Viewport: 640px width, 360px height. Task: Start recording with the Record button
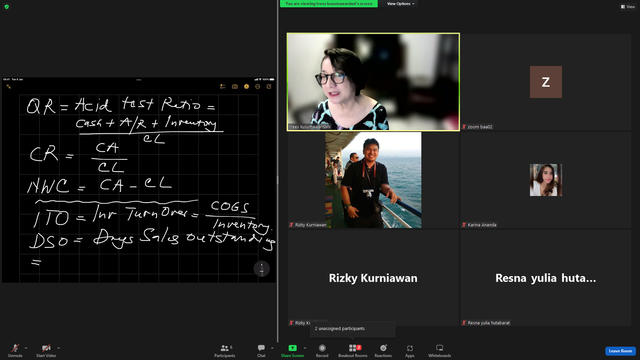pos(322,350)
